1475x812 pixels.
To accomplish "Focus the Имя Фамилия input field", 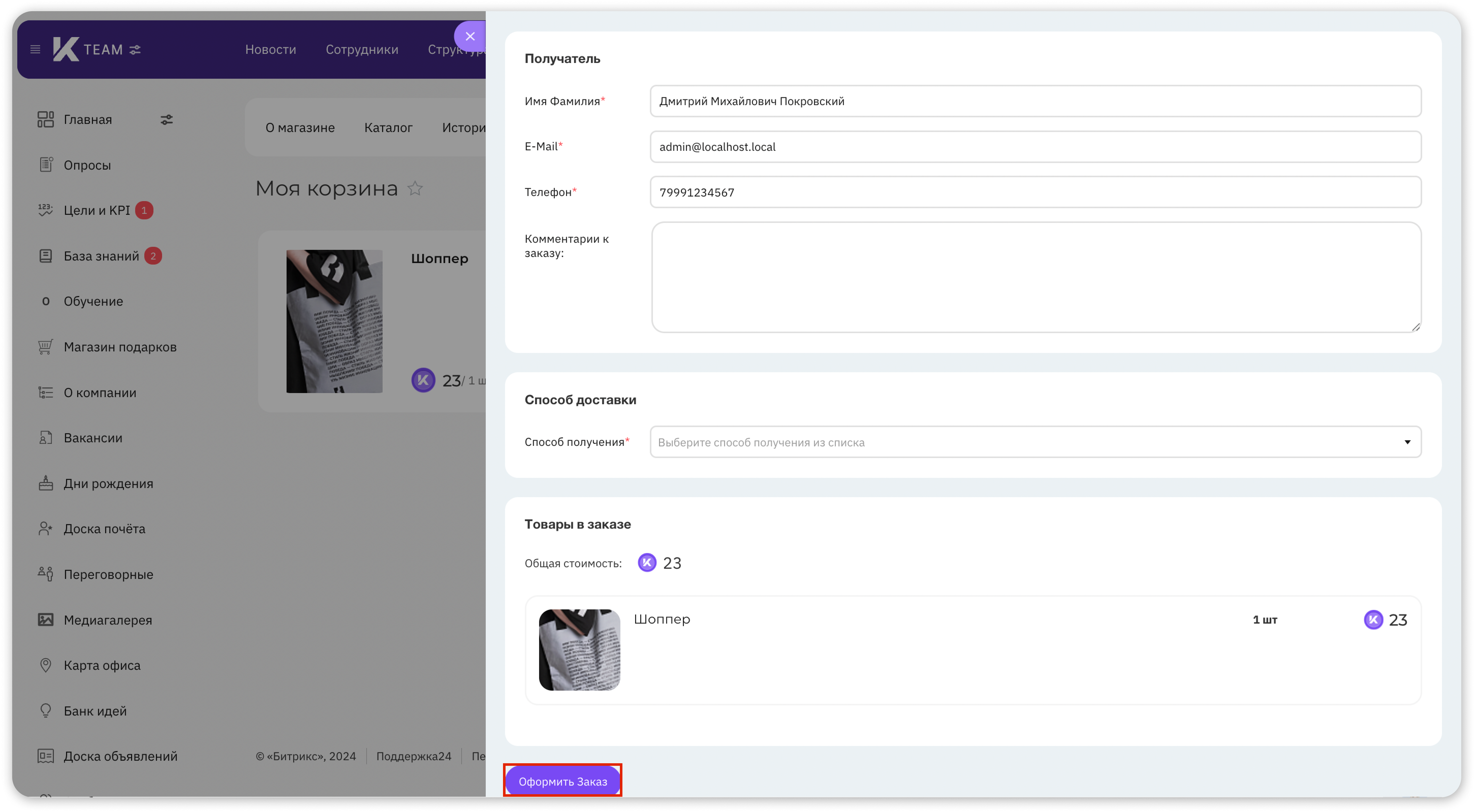I will pos(1035,101).
